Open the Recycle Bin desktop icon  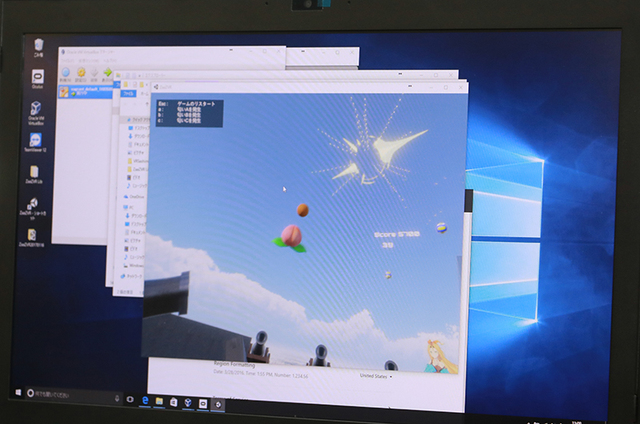click(x=38, y=47)
